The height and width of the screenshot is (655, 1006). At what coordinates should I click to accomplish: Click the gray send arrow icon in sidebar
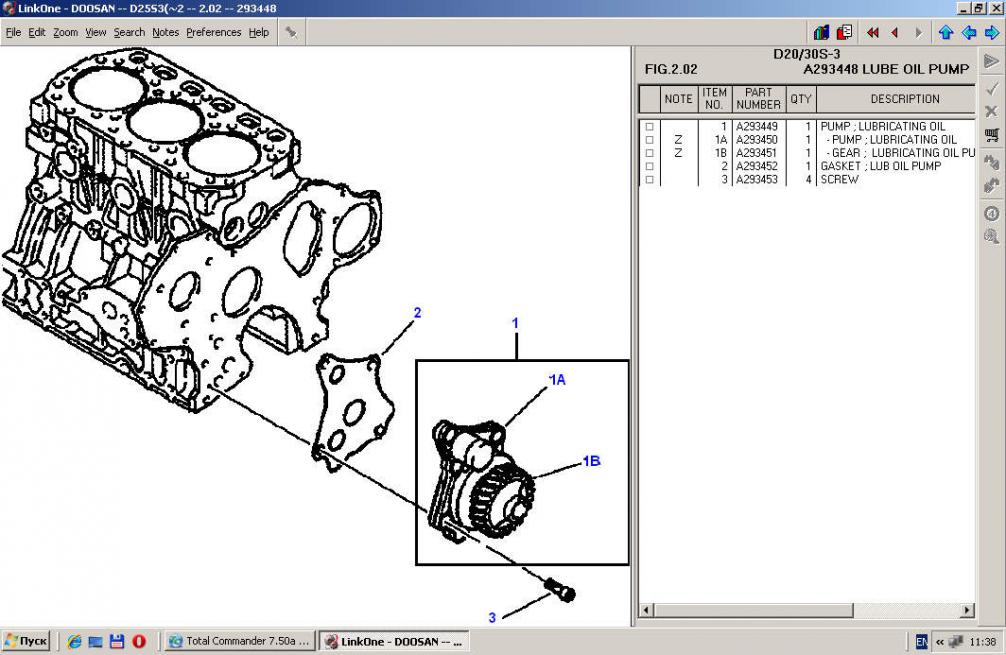pos(991,61)
